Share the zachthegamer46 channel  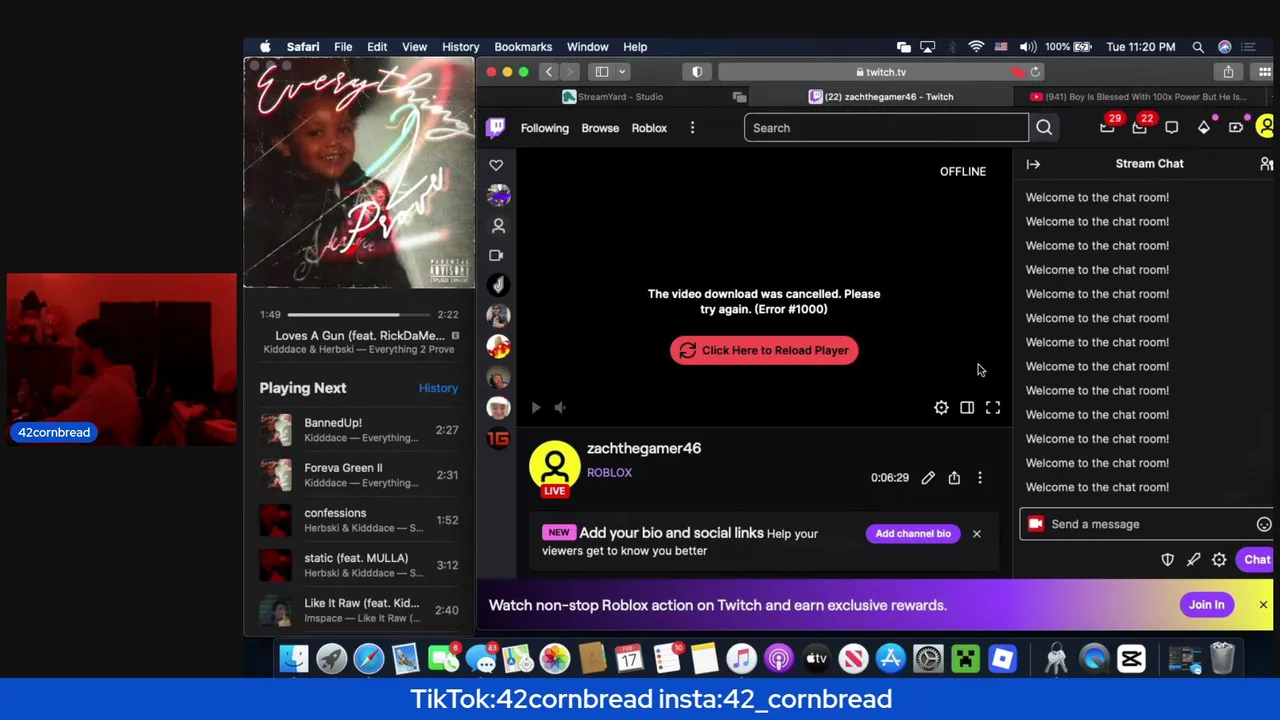click(x=954, y=478)
